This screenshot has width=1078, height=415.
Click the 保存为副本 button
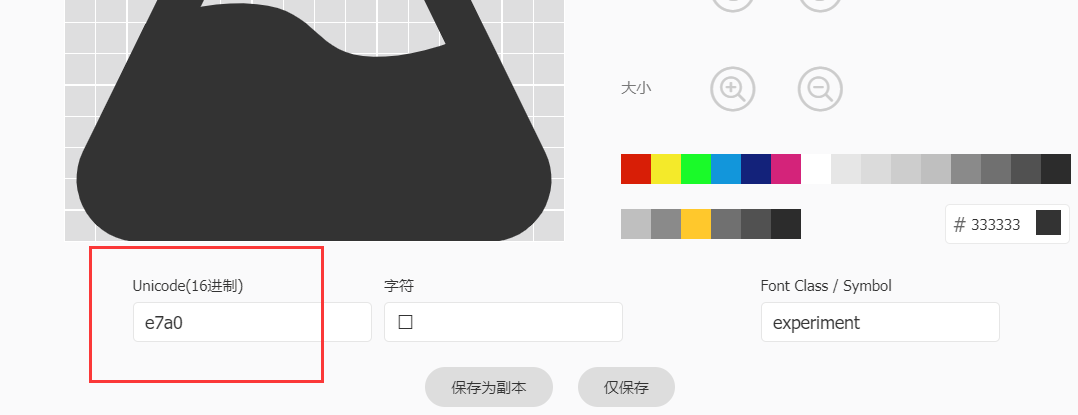(489, 388)
